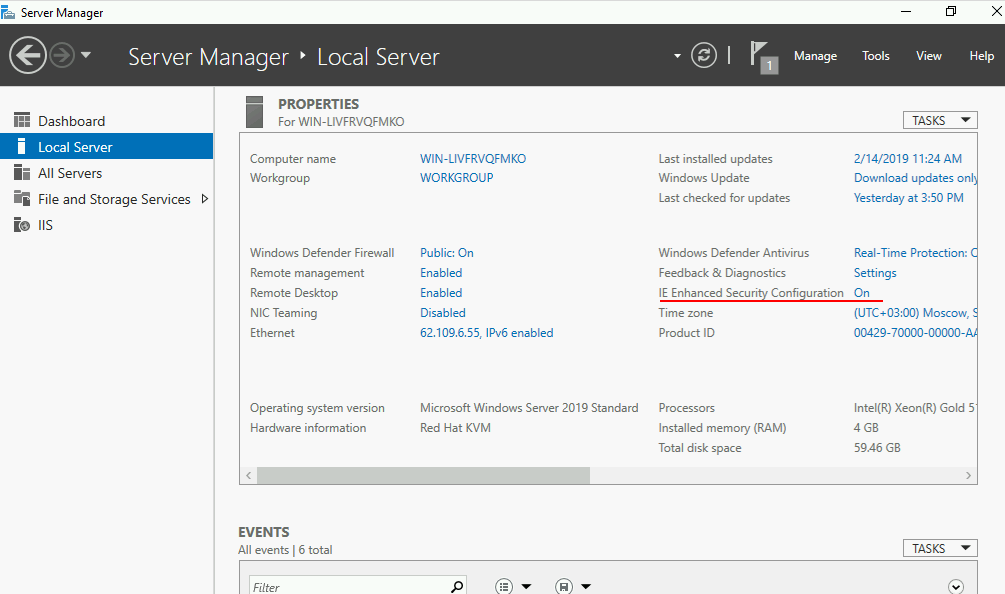Click the '59.46 GB' disk space value

[x=877, y=448]
